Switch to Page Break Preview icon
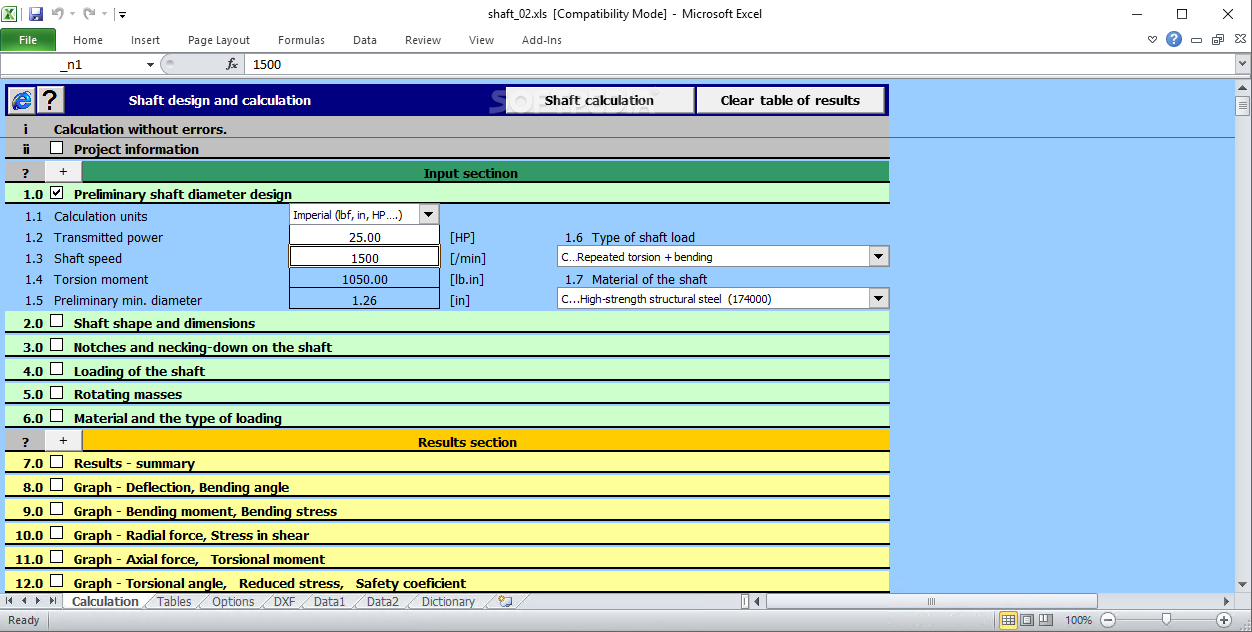 click(x=1045, y=620)
